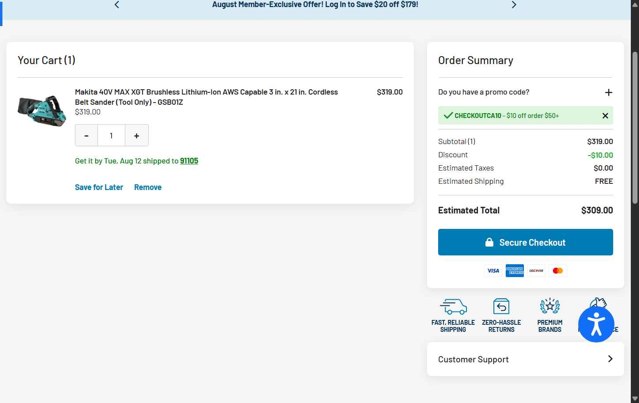
Task: Click 'Do you have a promo code?' text
Action: coord(483,92)
